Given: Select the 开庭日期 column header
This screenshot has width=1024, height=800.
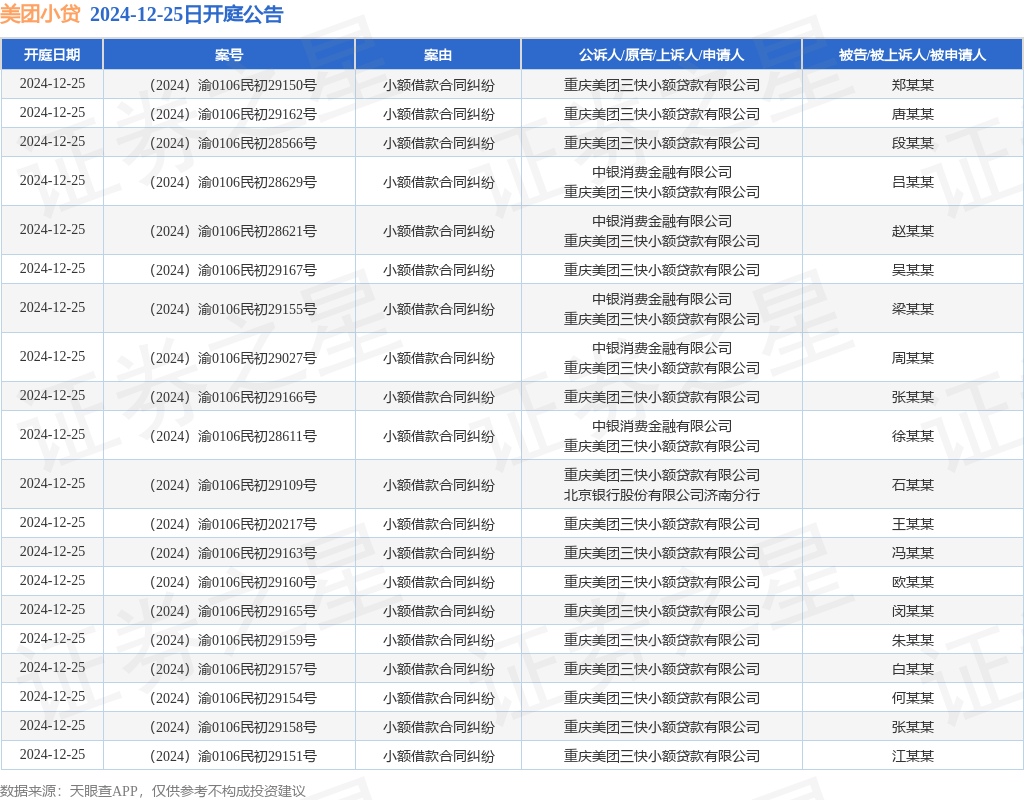Looking at the screenshot, I should coord(52,55).
